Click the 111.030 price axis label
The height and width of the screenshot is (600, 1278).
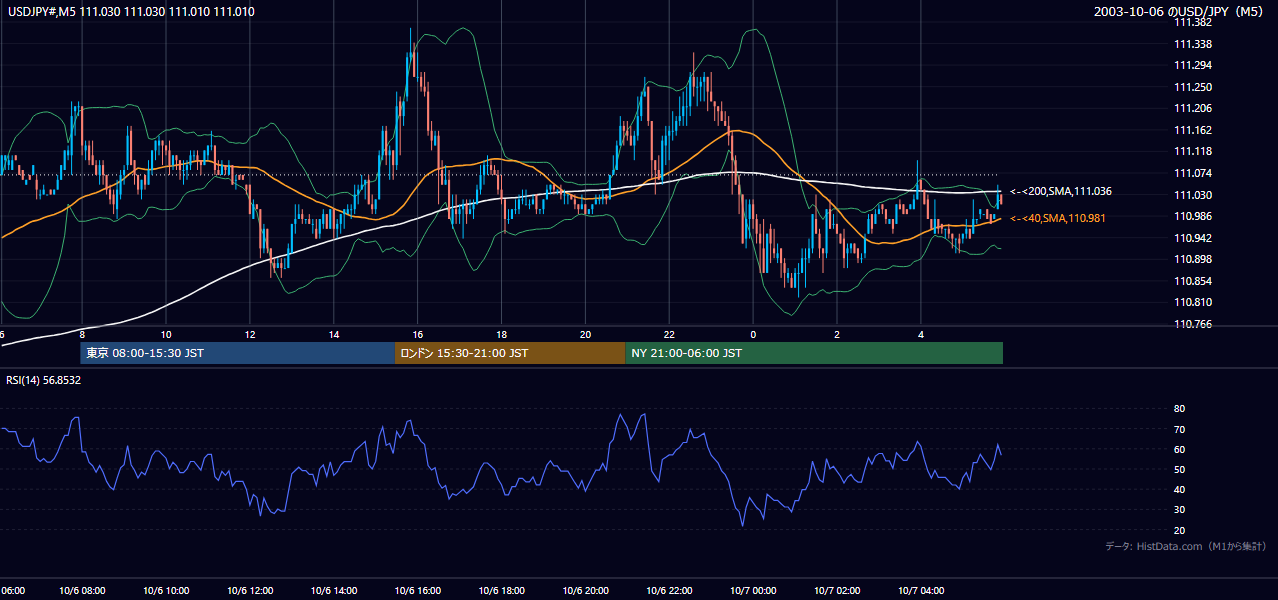pyautogui.click(x=1193, y=195)
